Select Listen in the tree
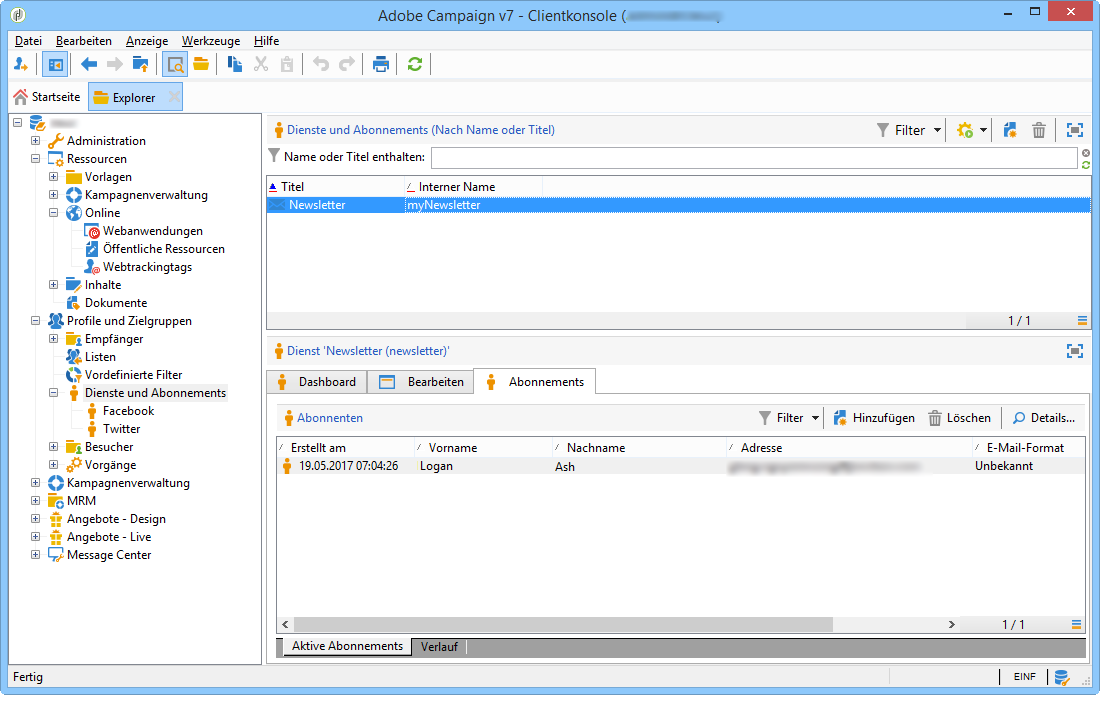This screenshot has height=707, width=1100. (100, 357)
